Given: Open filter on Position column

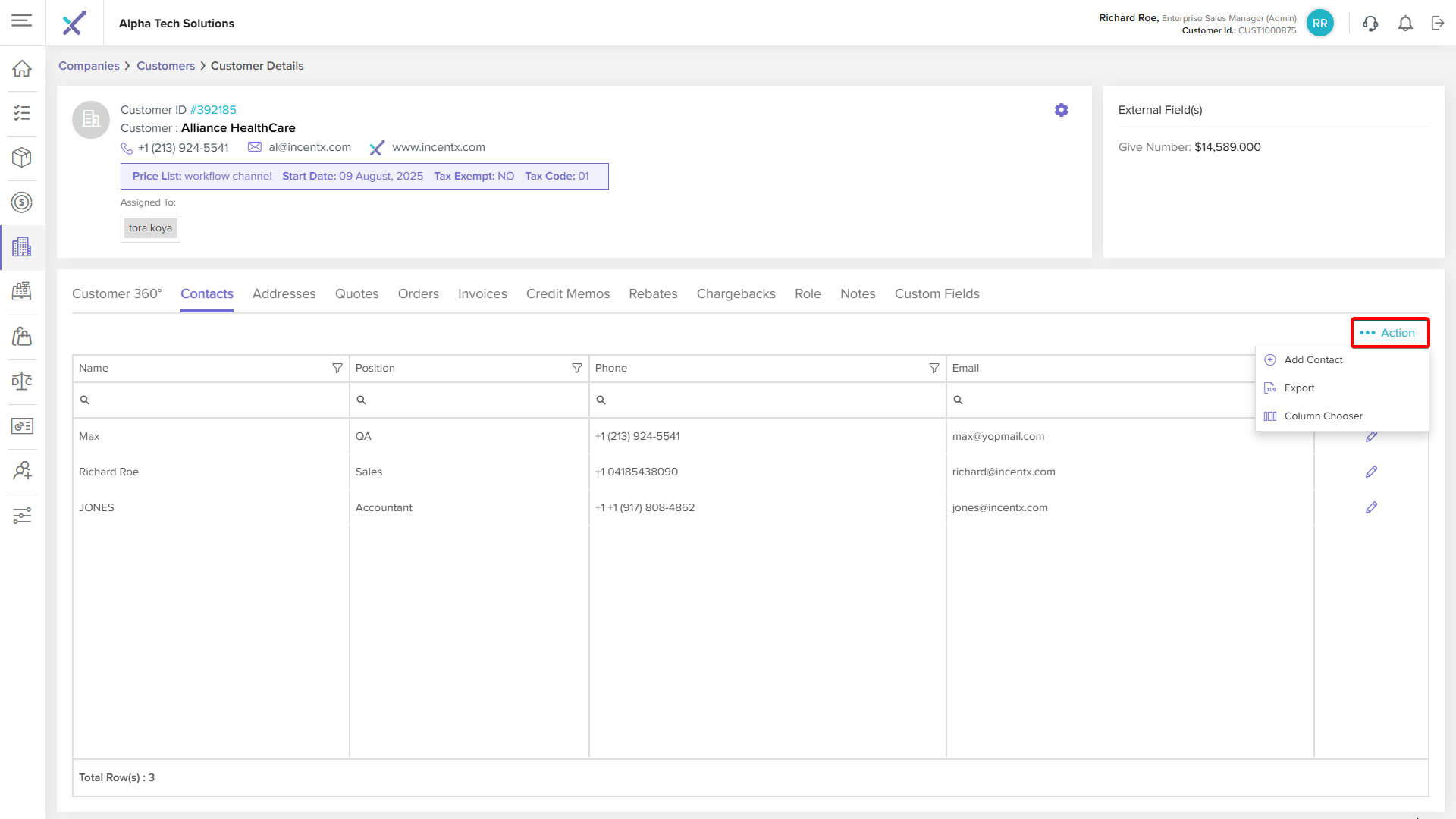Looking at the screenshot, I should pyautogui.click(x=576, y=368).
